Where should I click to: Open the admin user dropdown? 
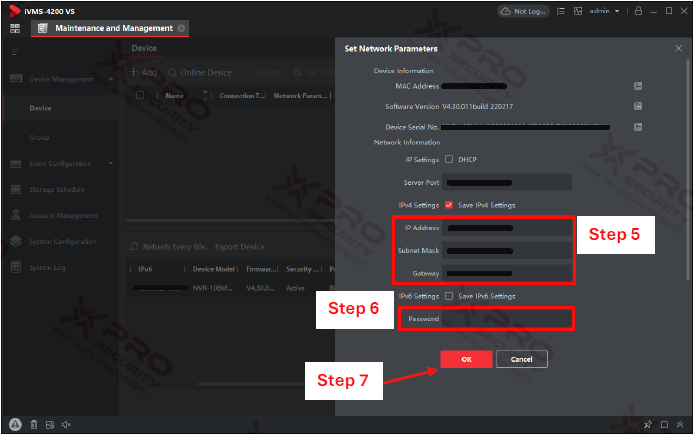[x=604, y=11]
